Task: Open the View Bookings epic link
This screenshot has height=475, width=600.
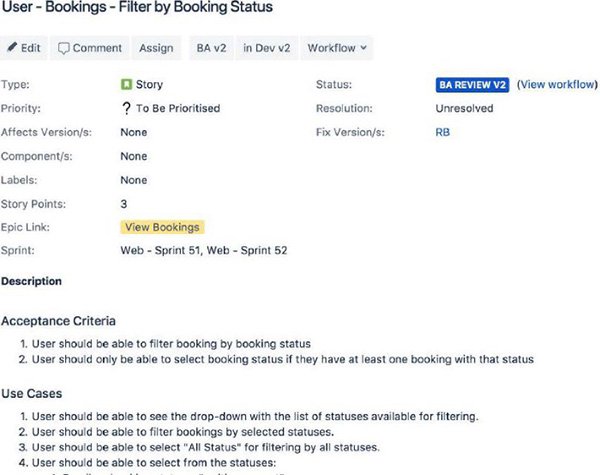Action: tap(162, 227)
